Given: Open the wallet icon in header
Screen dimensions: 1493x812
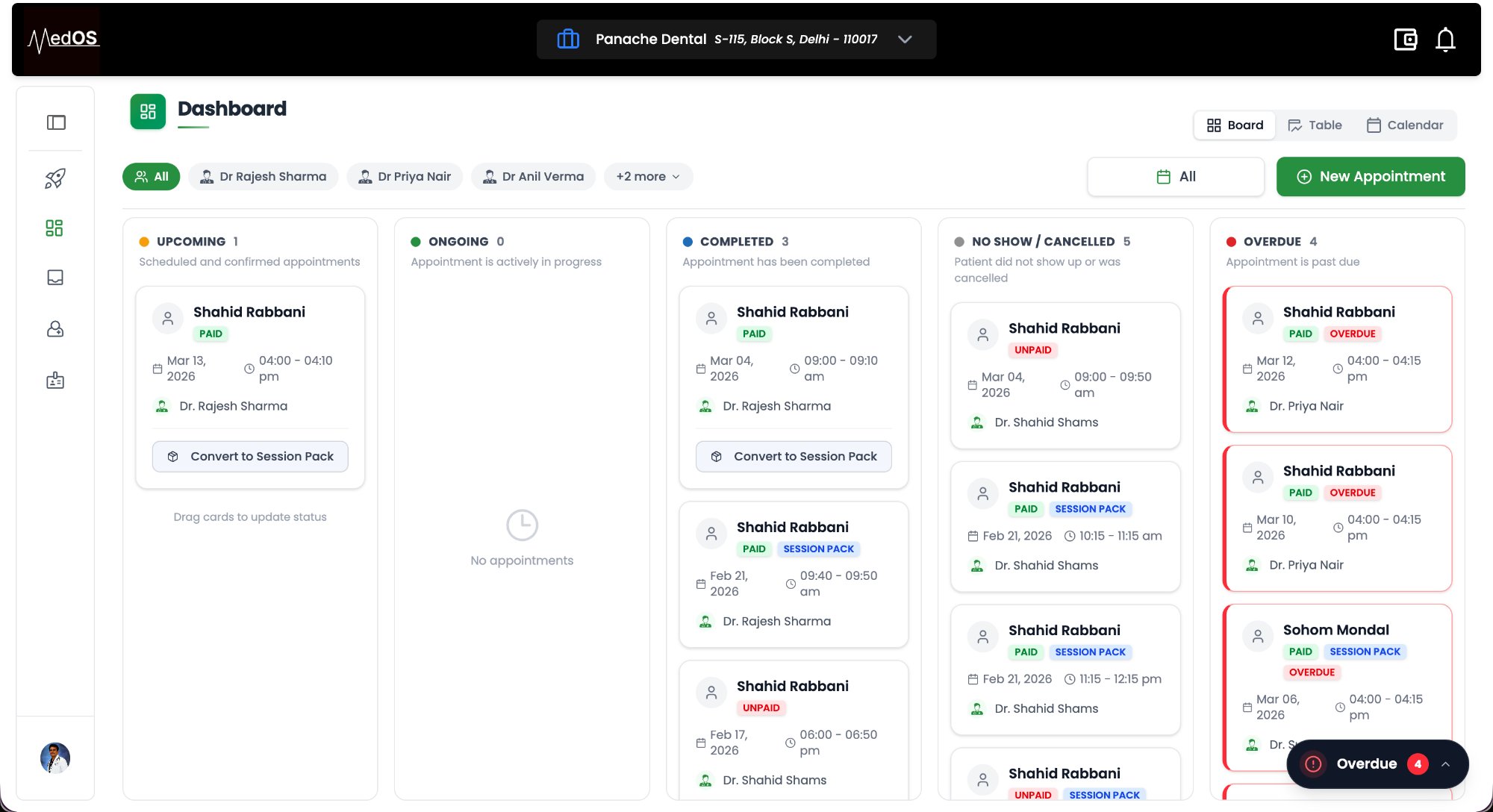Looking at the screenshot, I should (1405, 40).
